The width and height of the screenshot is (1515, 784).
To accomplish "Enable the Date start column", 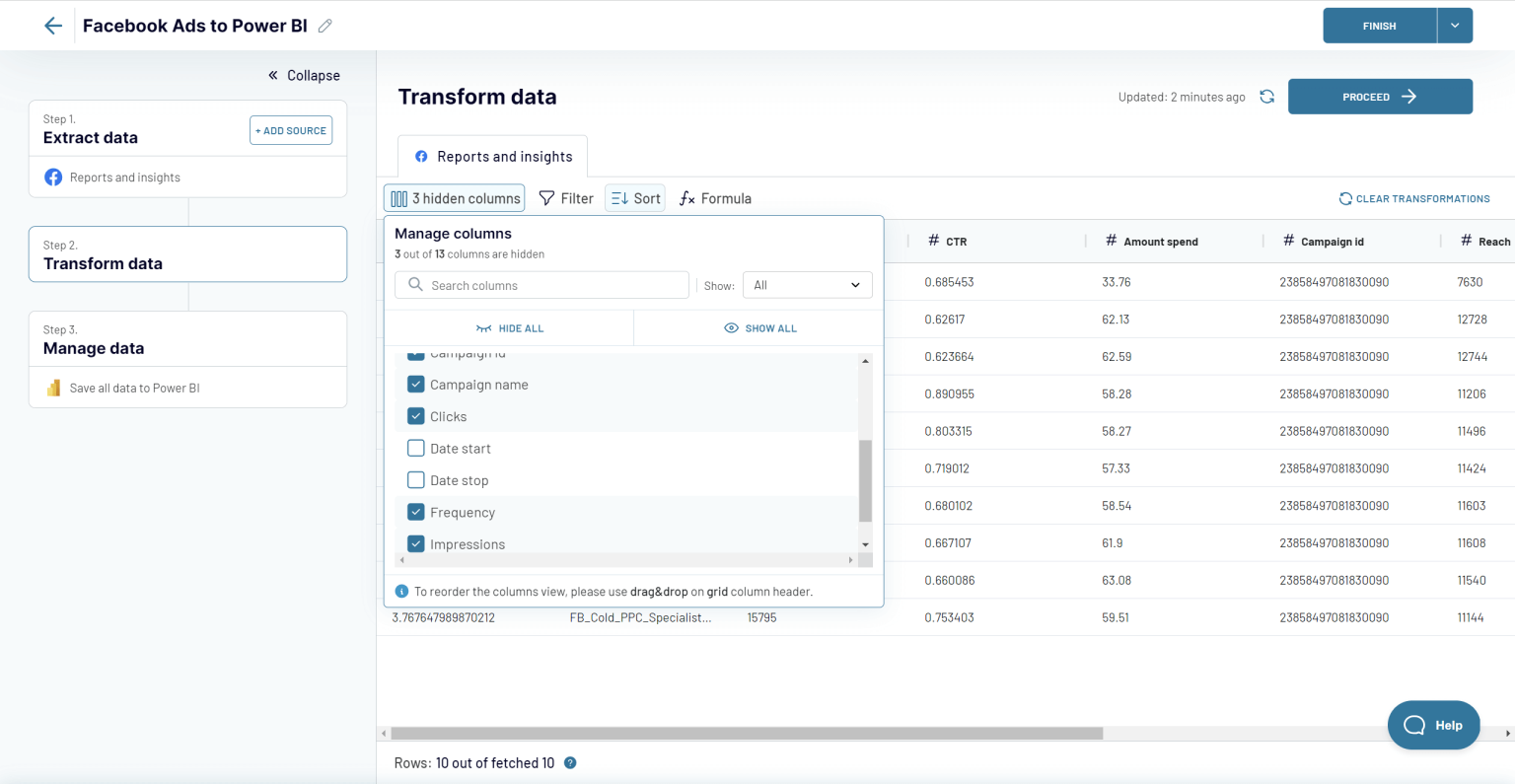I will [x=415, y=448].
